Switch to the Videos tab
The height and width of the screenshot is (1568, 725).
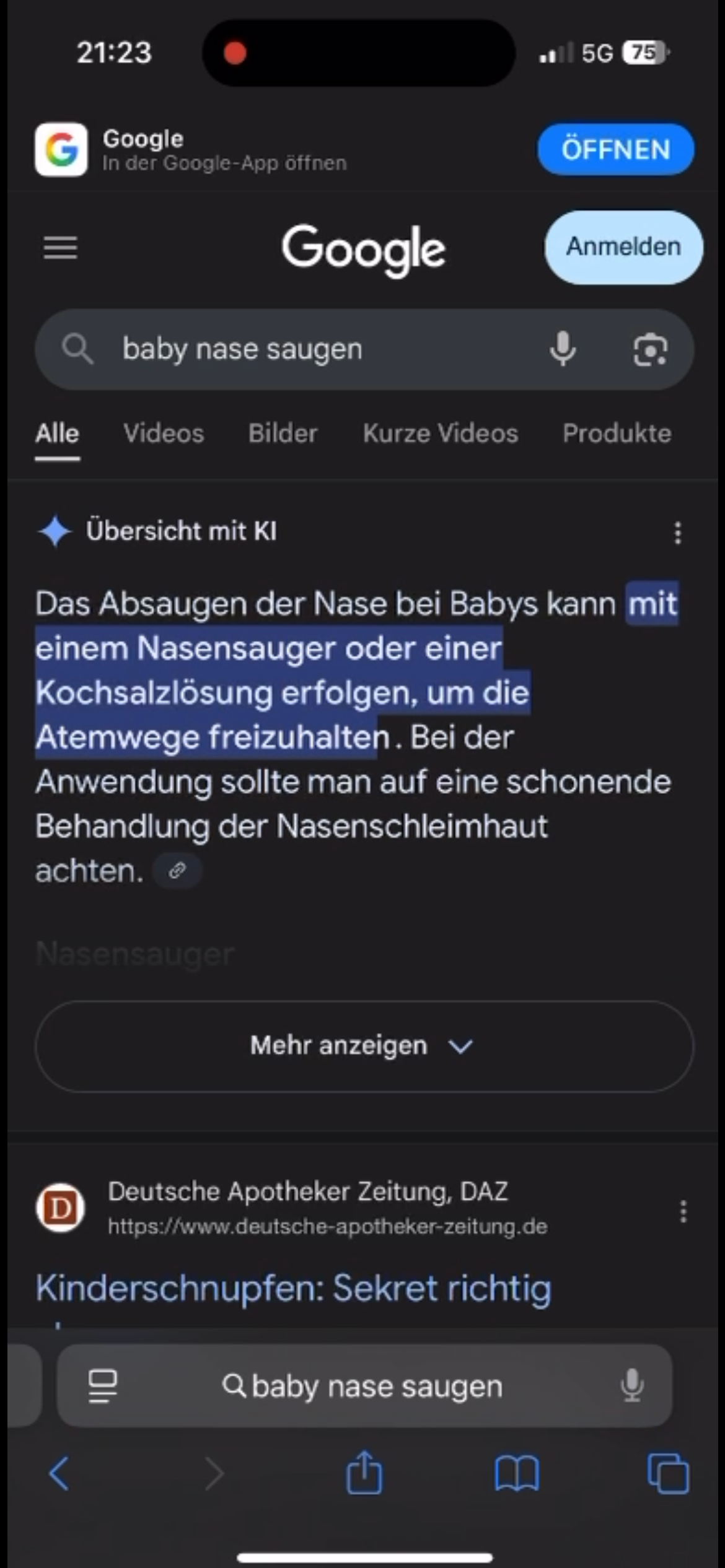click(164, 433)
